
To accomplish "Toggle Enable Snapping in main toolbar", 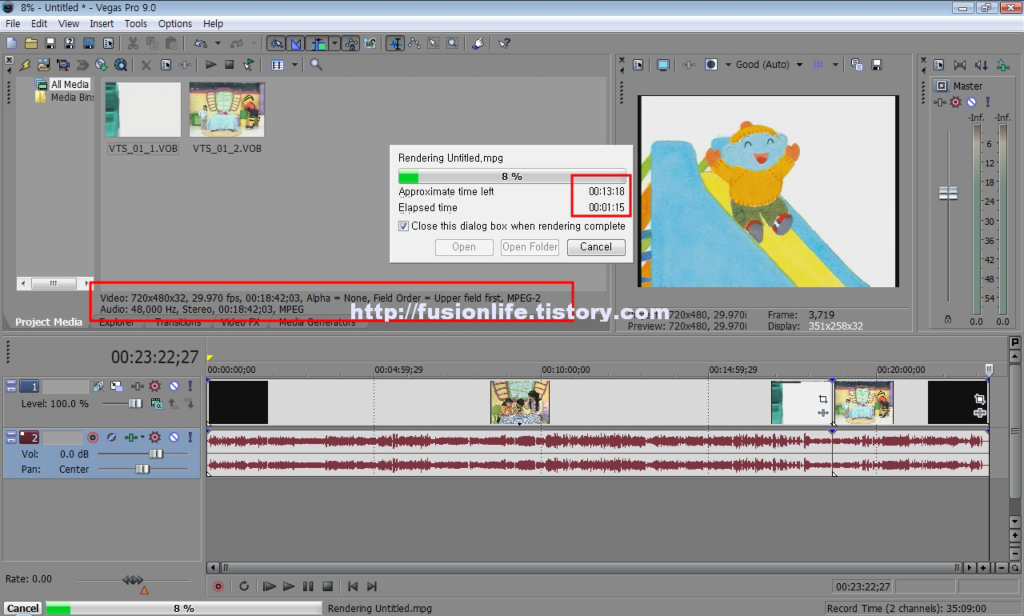I will coord(276,44).
